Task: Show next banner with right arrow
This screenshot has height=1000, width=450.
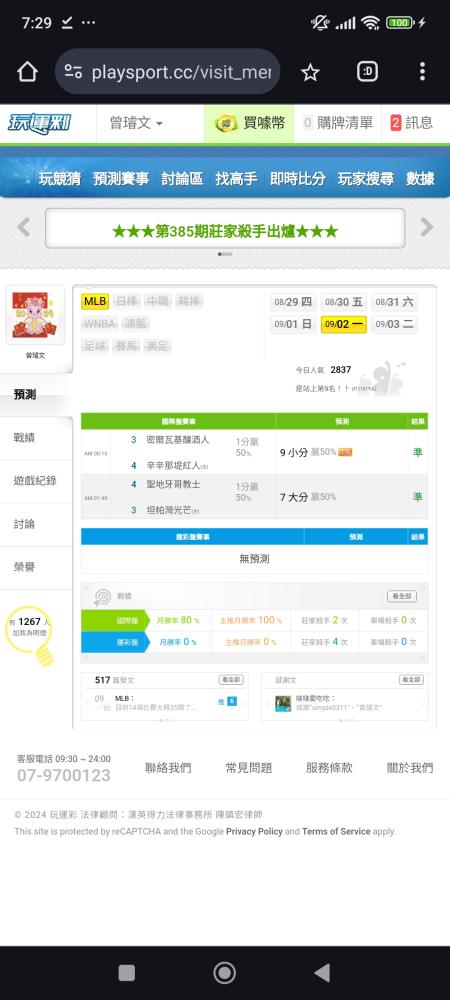Action: click(x=426, y=227)
